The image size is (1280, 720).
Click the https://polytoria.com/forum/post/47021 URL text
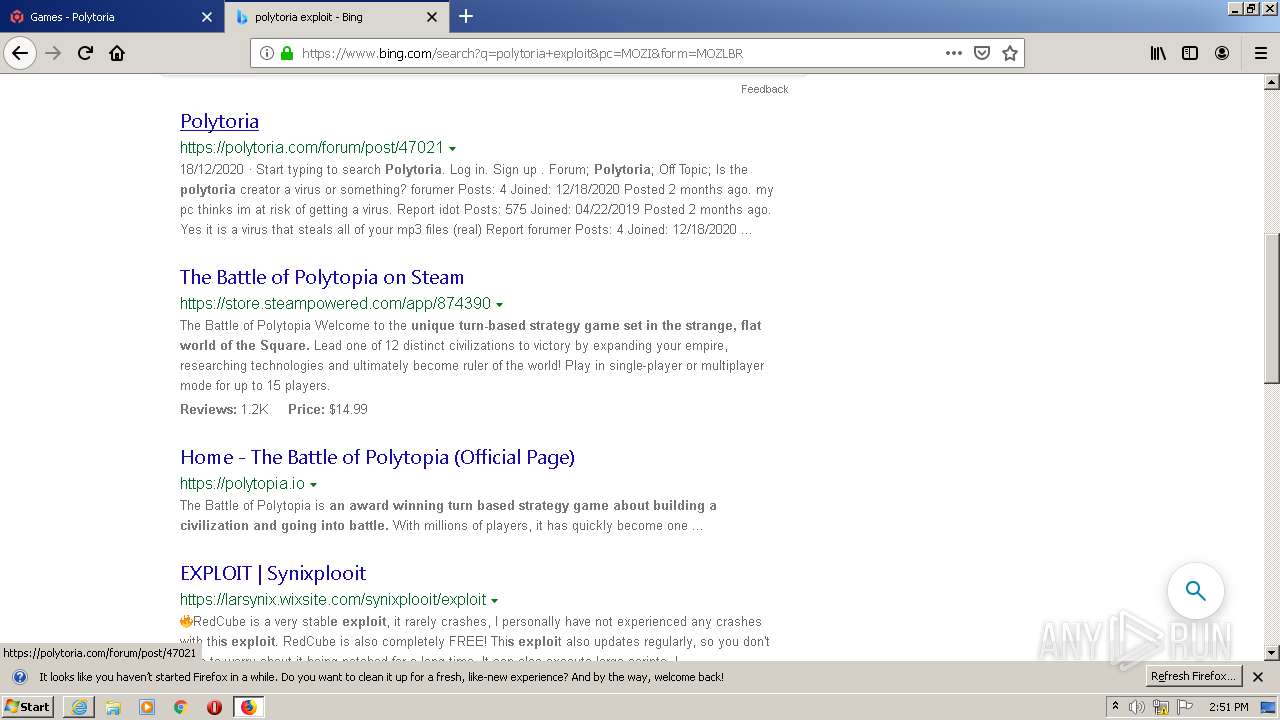point(312,147)
